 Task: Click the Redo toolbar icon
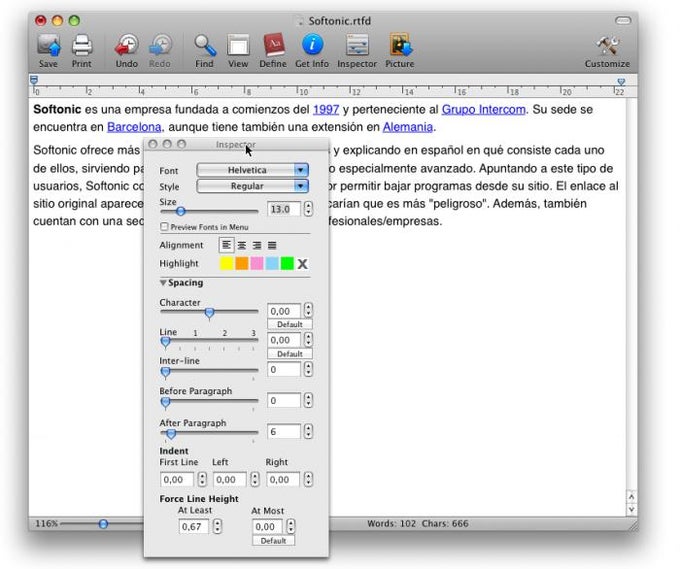[160, 45]
